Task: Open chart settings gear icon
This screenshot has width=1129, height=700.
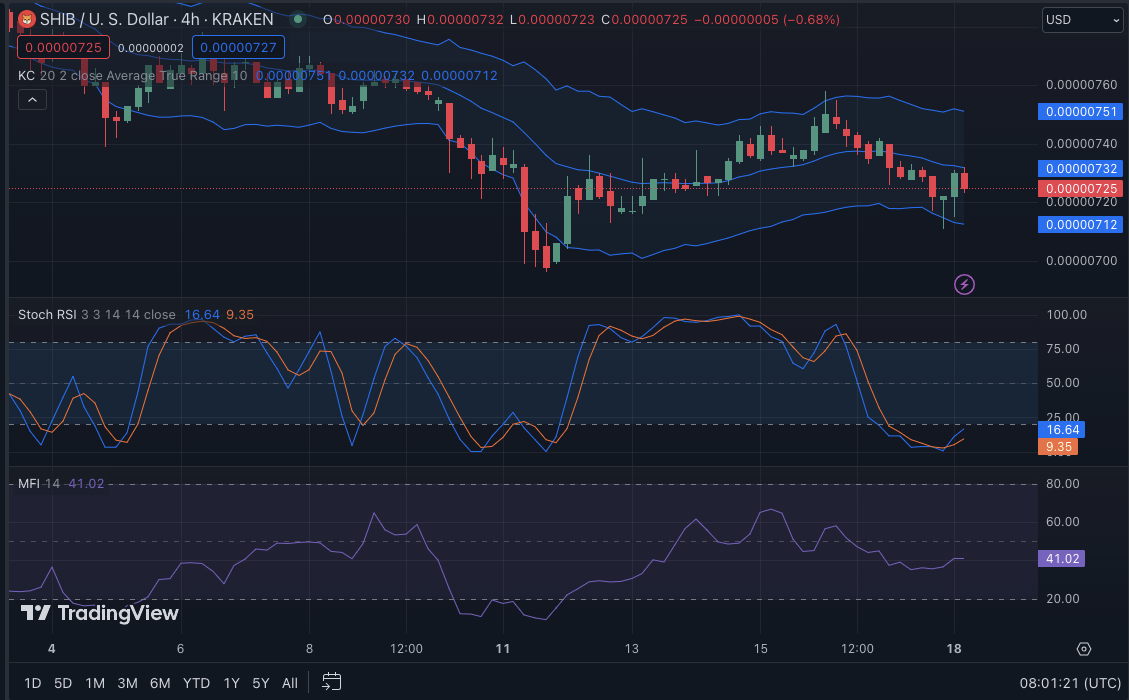Action: (1084, 649)
